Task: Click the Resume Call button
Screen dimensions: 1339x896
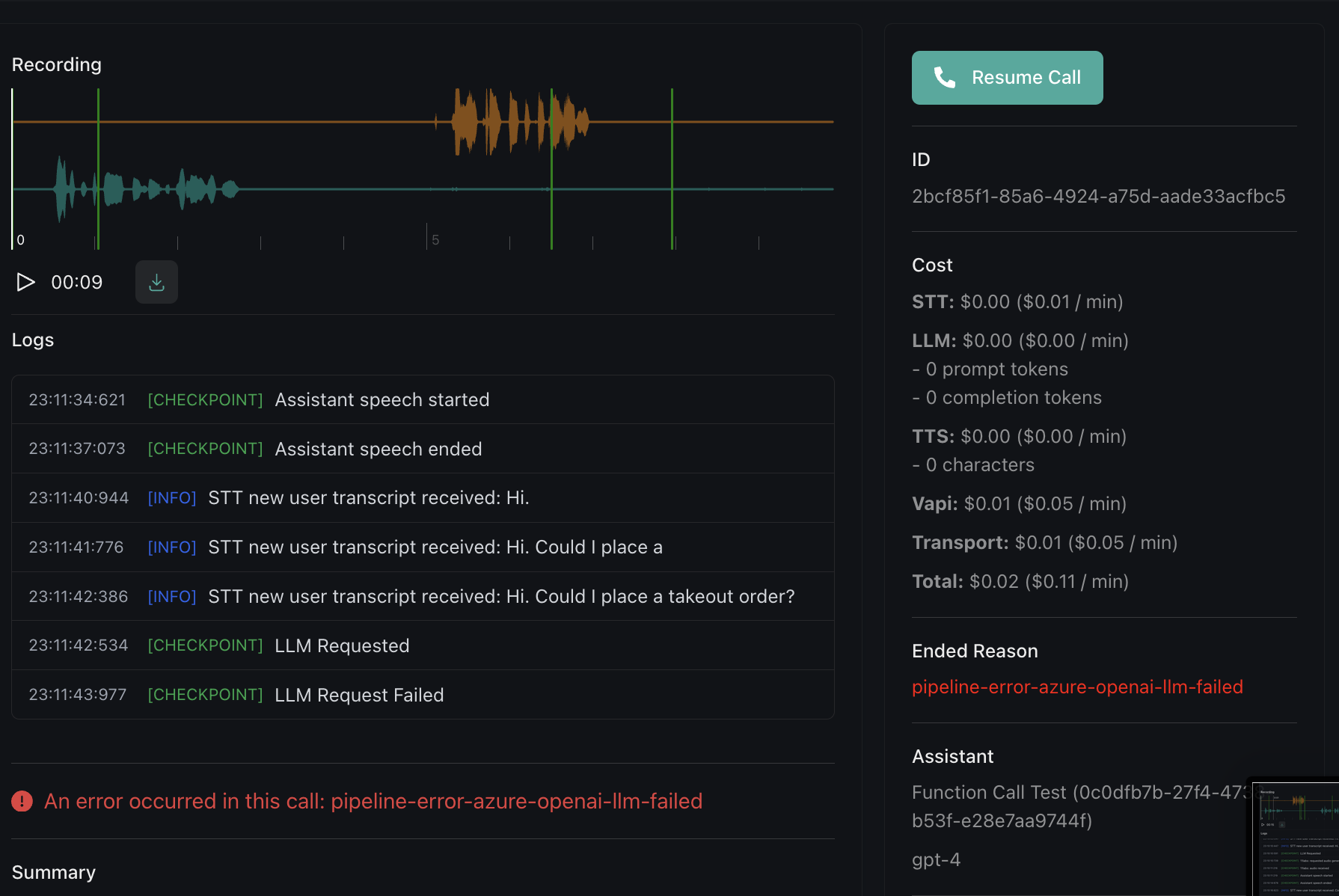Action: click(x=1007, y=78)
